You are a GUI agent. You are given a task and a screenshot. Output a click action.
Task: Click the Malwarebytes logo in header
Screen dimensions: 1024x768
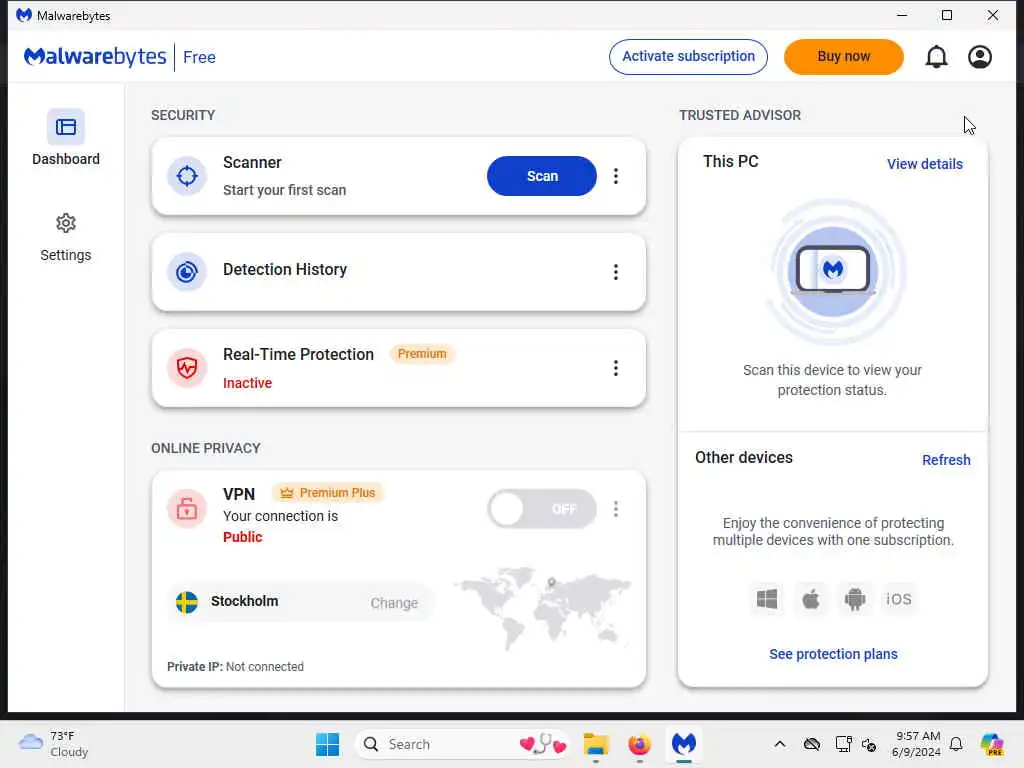95,57
